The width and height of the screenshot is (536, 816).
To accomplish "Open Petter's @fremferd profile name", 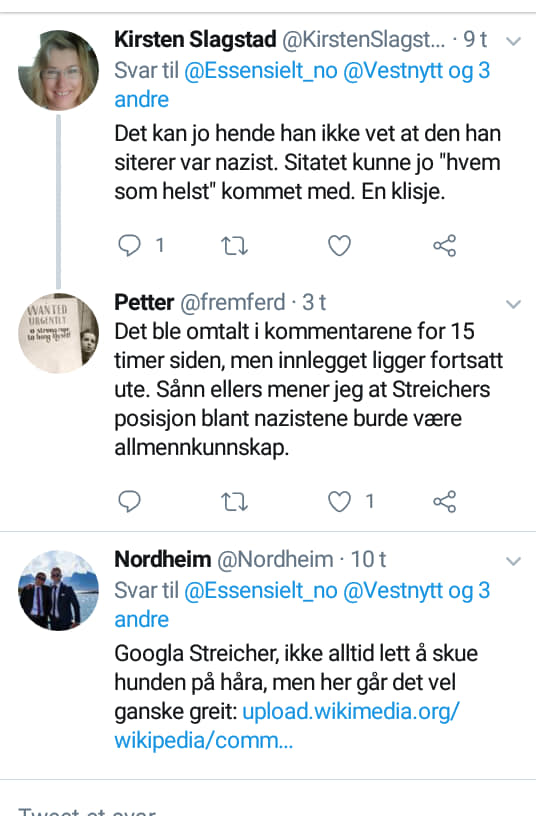I will pyautogui.click(x=233, y=302).
